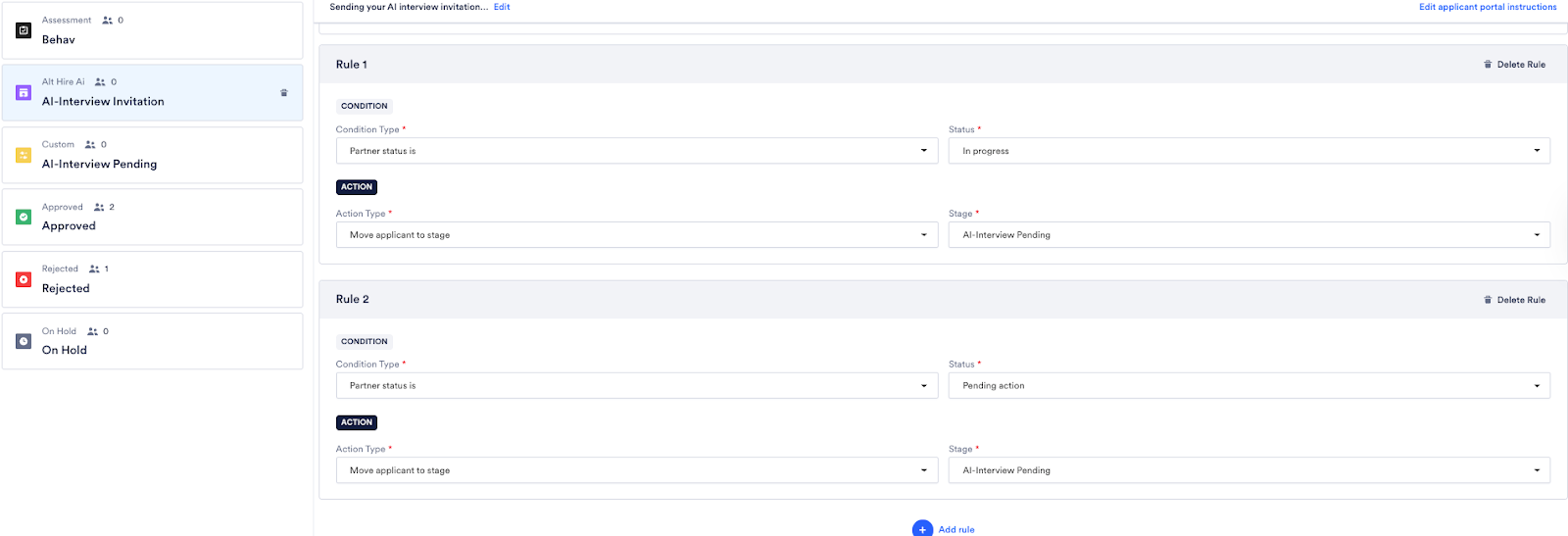Viewport: 1568px width, 536px height.
Task: Delete Rule 2
Action: pos(1514,300)
